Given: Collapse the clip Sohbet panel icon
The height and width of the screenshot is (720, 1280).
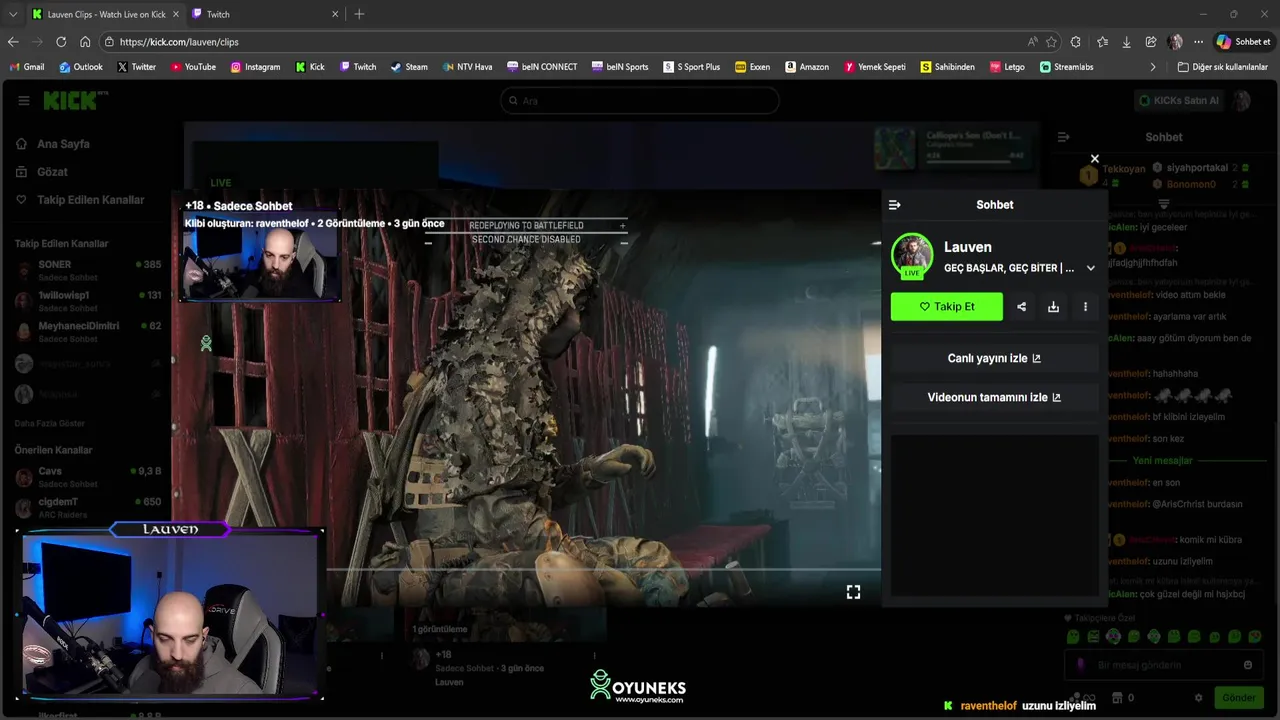Looking at the screenshot, I should click(895, 205).
